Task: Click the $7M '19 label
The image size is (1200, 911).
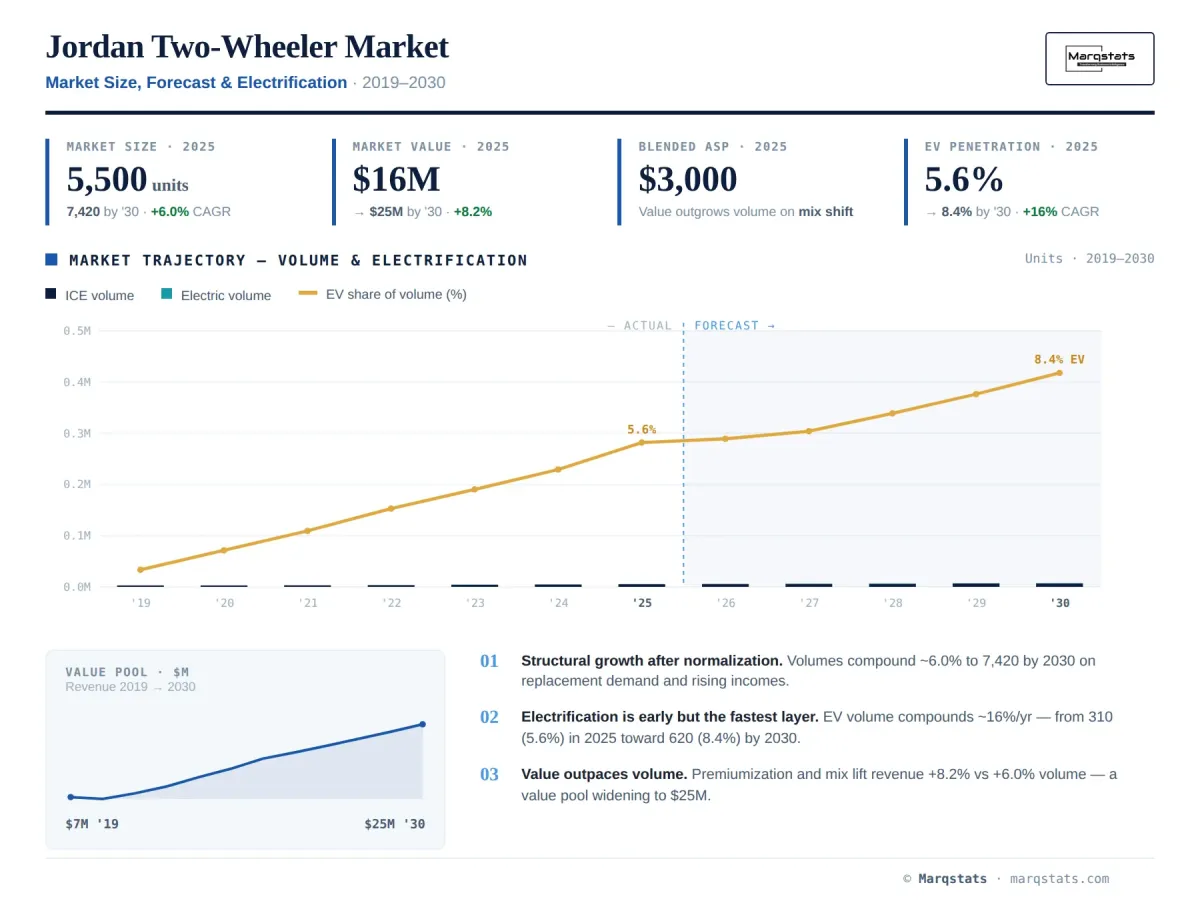Action: click(x=92, y=824)
